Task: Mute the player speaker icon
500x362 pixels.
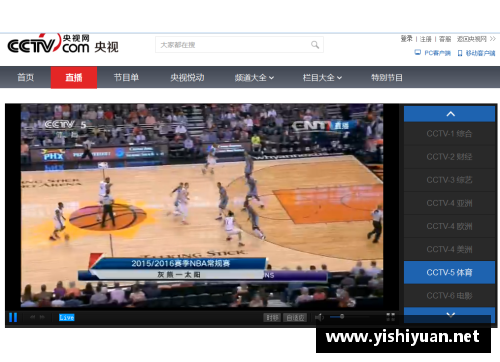Action: click(319, 317)
